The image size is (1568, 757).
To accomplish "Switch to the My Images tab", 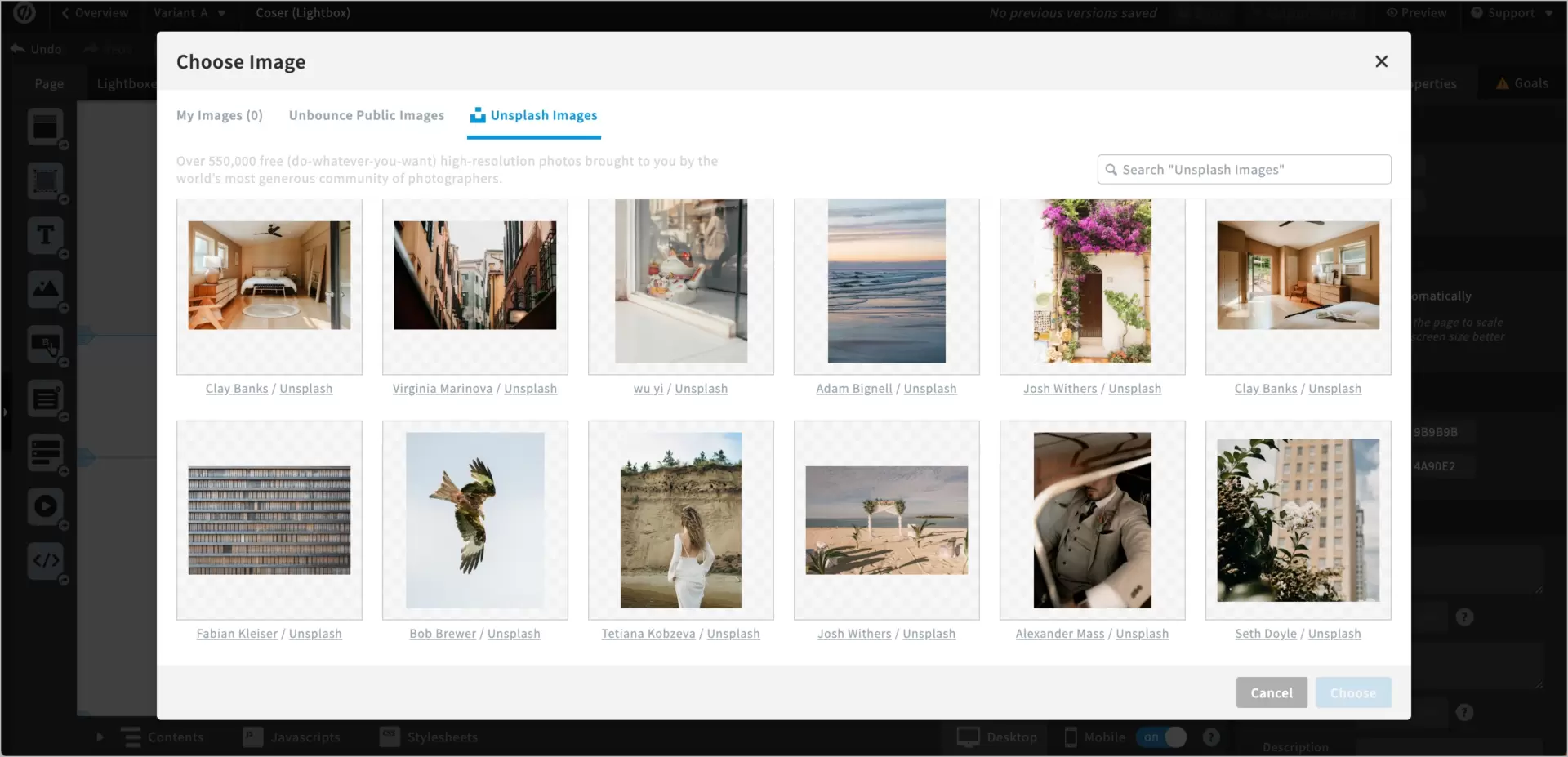I will pos(219,115).
